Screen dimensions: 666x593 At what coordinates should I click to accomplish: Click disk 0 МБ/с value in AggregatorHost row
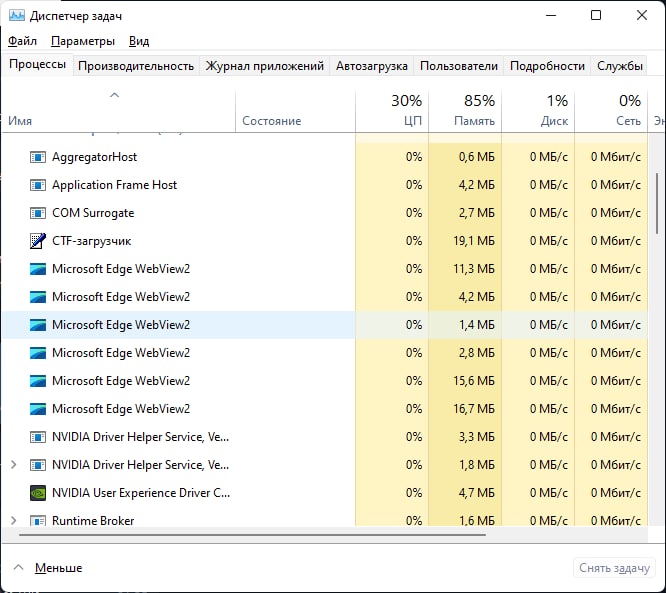(549, 157)
